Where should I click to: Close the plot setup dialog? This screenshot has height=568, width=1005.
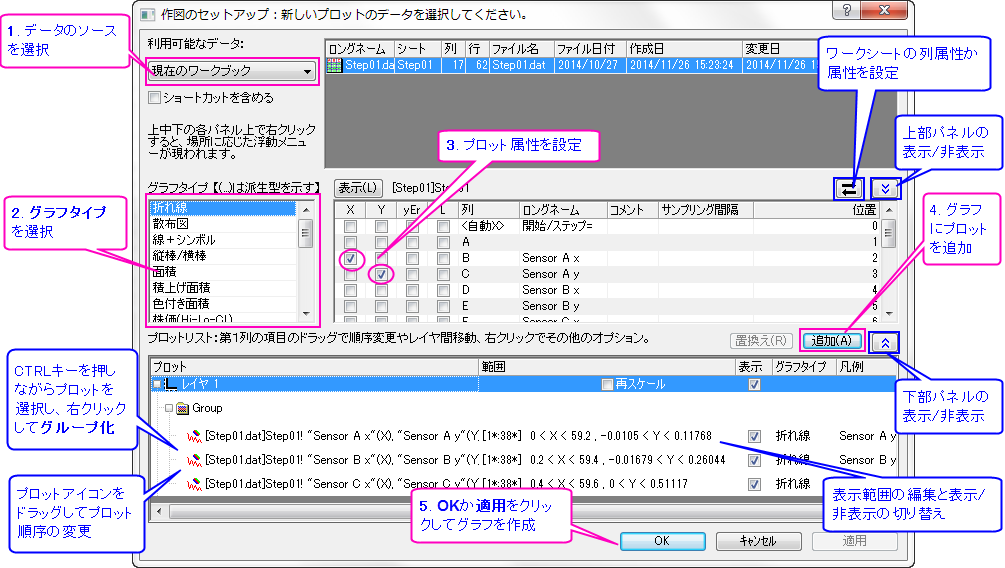(885, 10)
